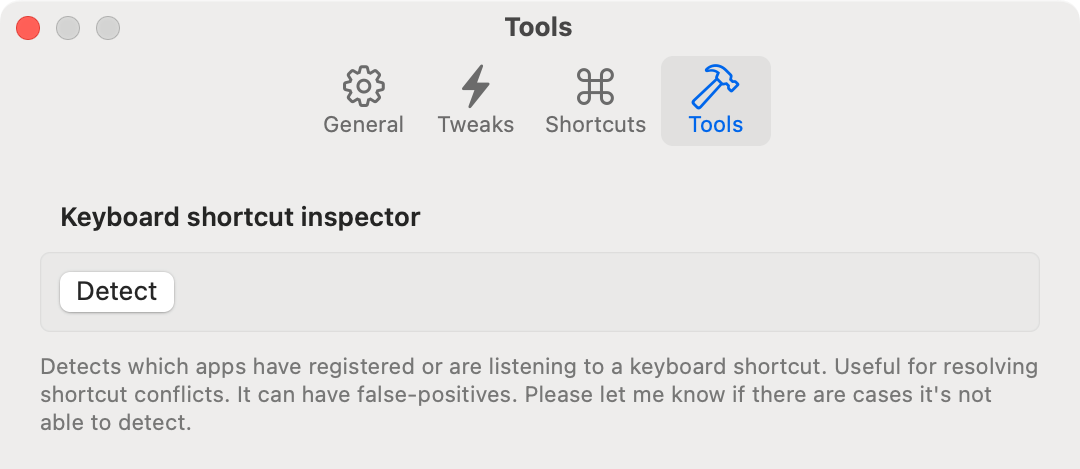Viewport: 1080px width, 469px height.
Task: Click the Shortcuts command-key icon
Action: coord(595,87)
